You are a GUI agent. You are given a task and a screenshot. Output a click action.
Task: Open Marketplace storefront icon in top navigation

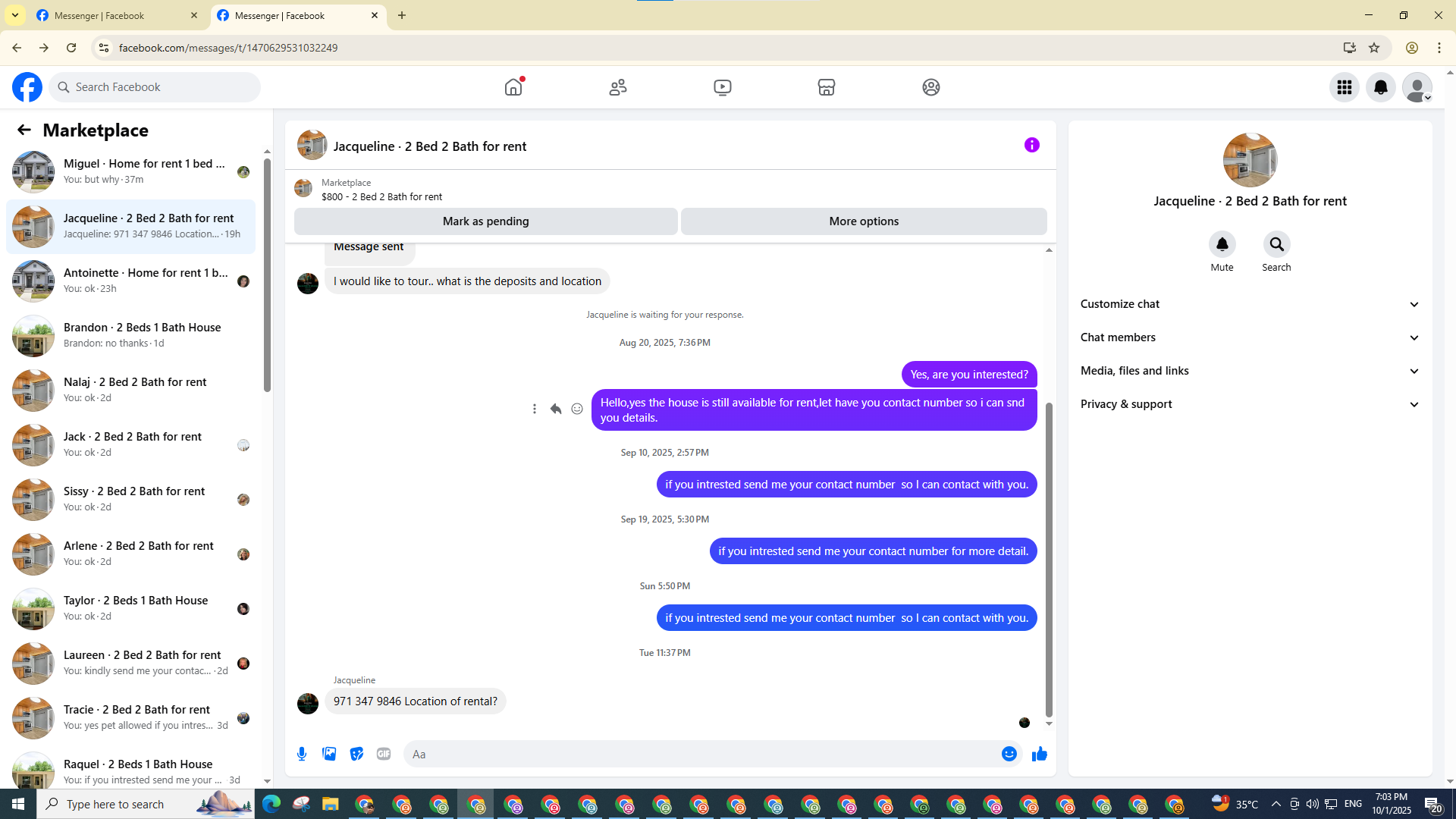click(x=827, y=87)
